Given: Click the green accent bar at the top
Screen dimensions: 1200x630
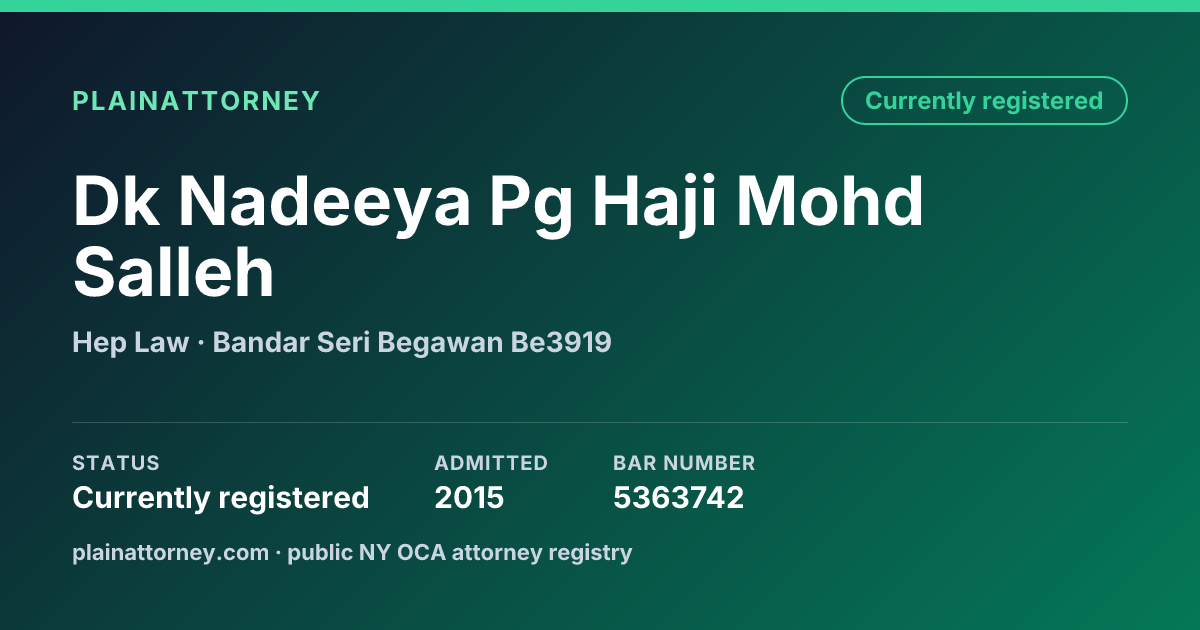Looking at the screenshot, I should click(600, 6).
